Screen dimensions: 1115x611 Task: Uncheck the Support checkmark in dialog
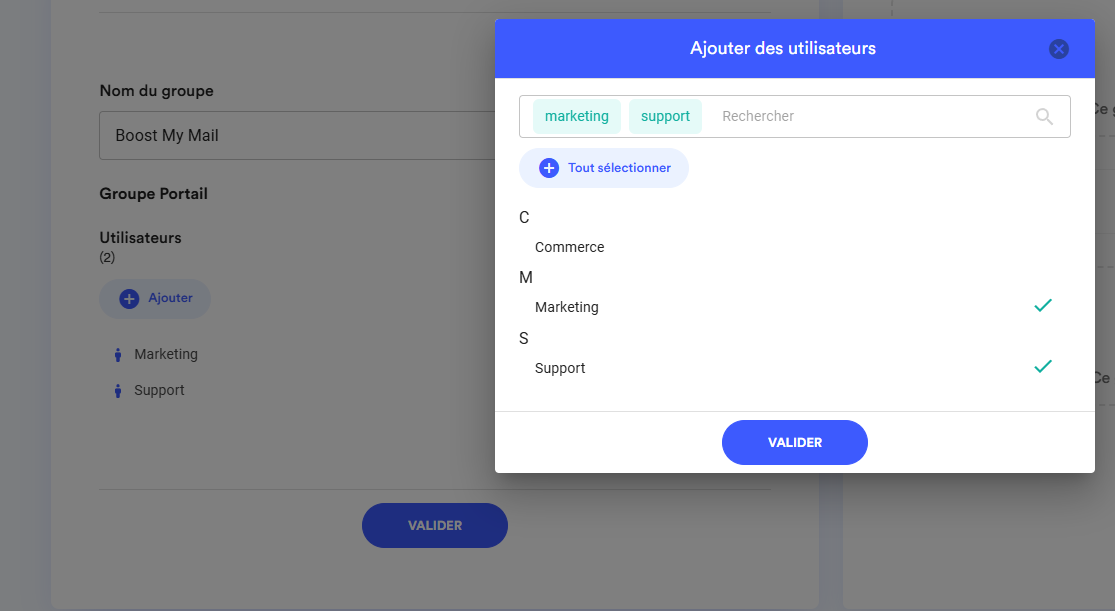pos(1043,367)
